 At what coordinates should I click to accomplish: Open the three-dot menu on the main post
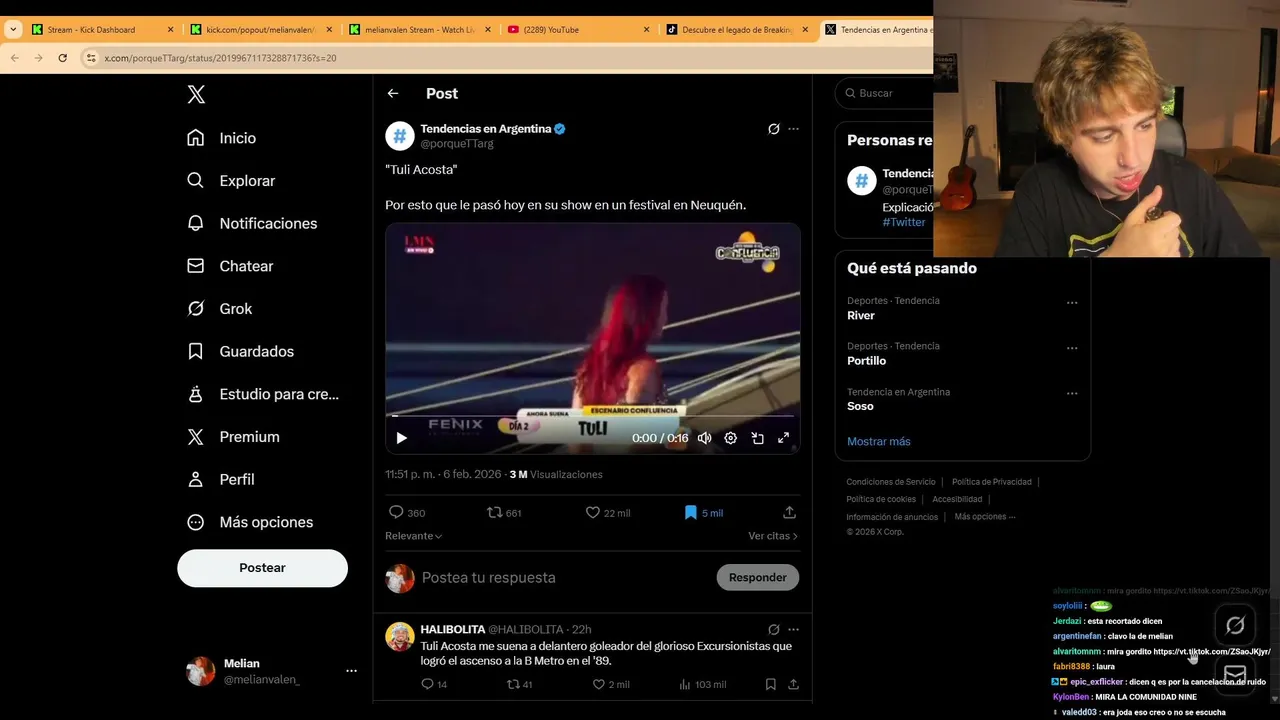793,129
